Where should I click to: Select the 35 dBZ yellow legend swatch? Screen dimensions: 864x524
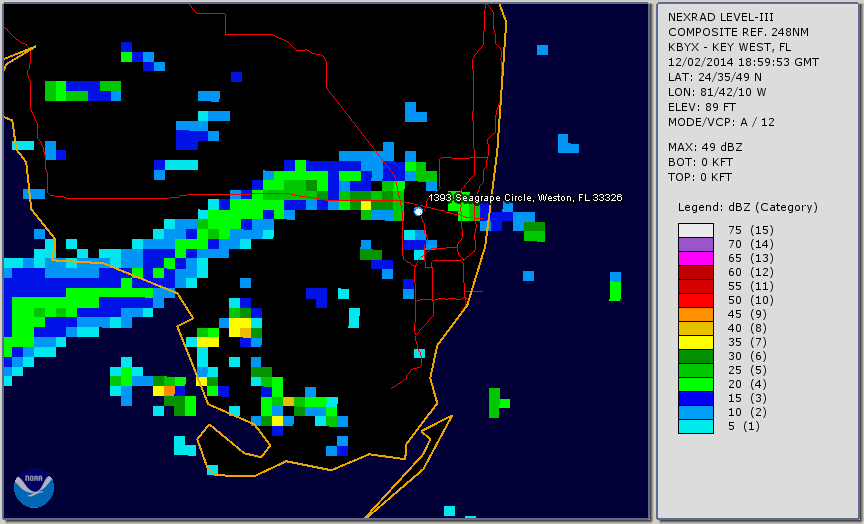[696, 342]
